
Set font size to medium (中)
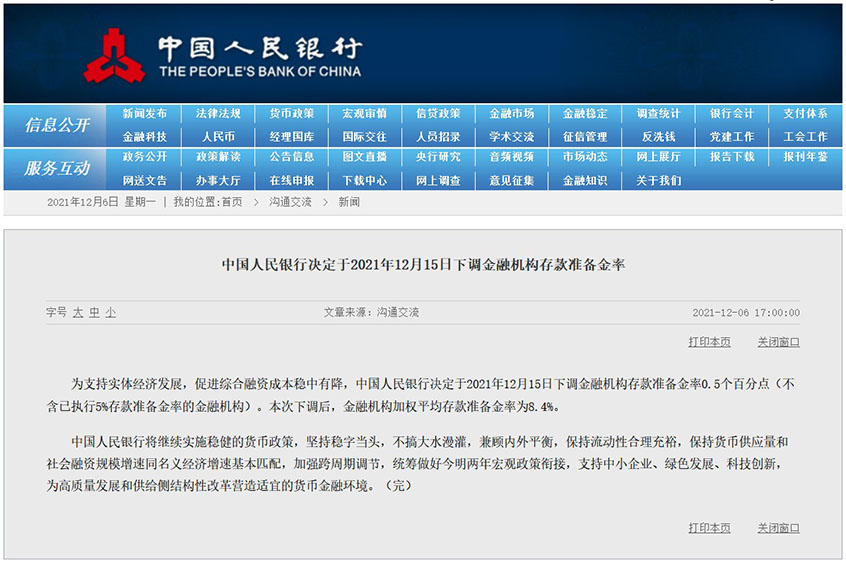click(x=94, y=312)
